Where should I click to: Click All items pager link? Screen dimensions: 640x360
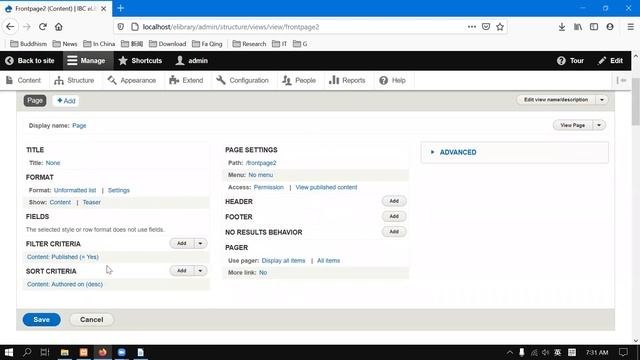pyautogui.click(x=329, y=261)
